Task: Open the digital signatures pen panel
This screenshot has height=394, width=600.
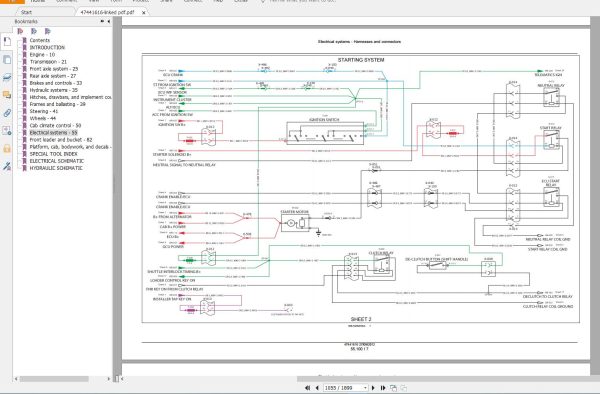Action: [x=7, y=166]
